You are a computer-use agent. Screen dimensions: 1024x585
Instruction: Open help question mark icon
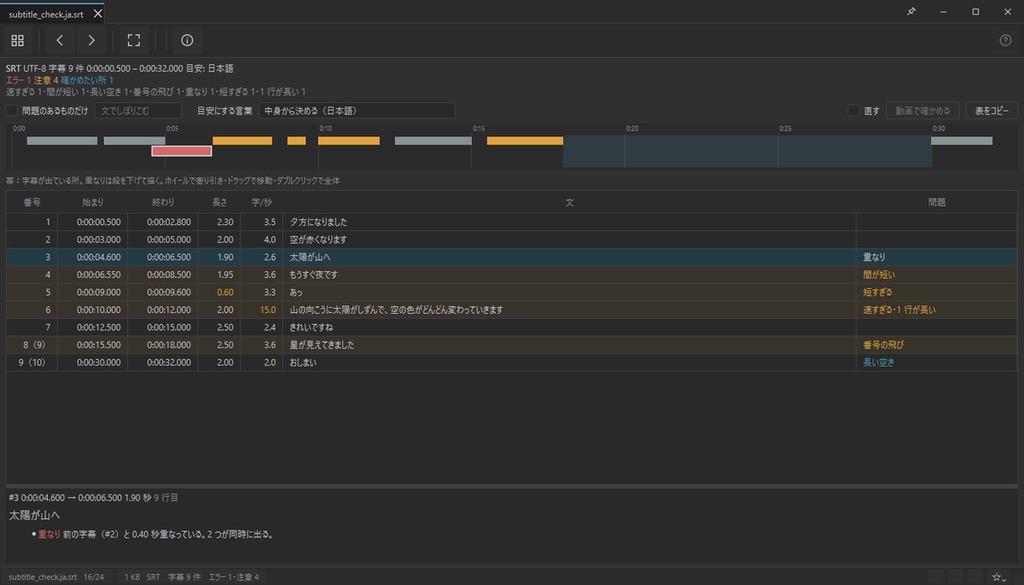coord(1005,40)
